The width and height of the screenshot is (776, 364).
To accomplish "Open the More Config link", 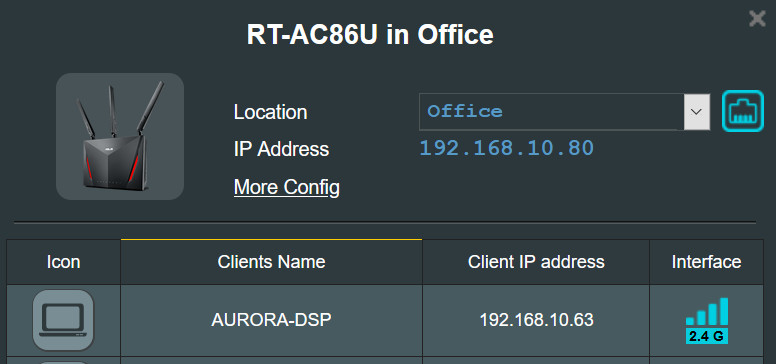I will coord(287,187).
